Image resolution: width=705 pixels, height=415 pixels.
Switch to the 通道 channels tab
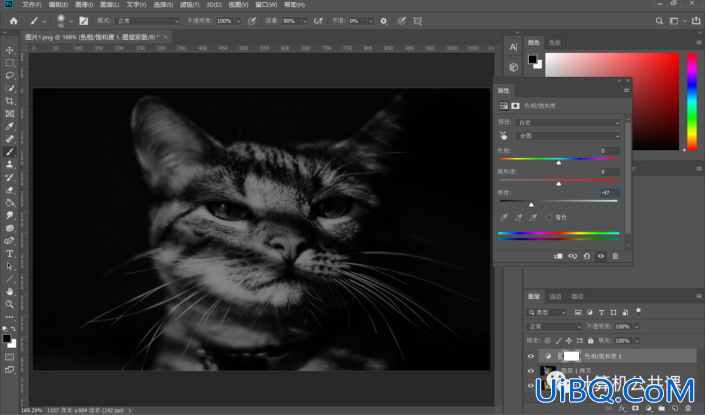[555, 296]
